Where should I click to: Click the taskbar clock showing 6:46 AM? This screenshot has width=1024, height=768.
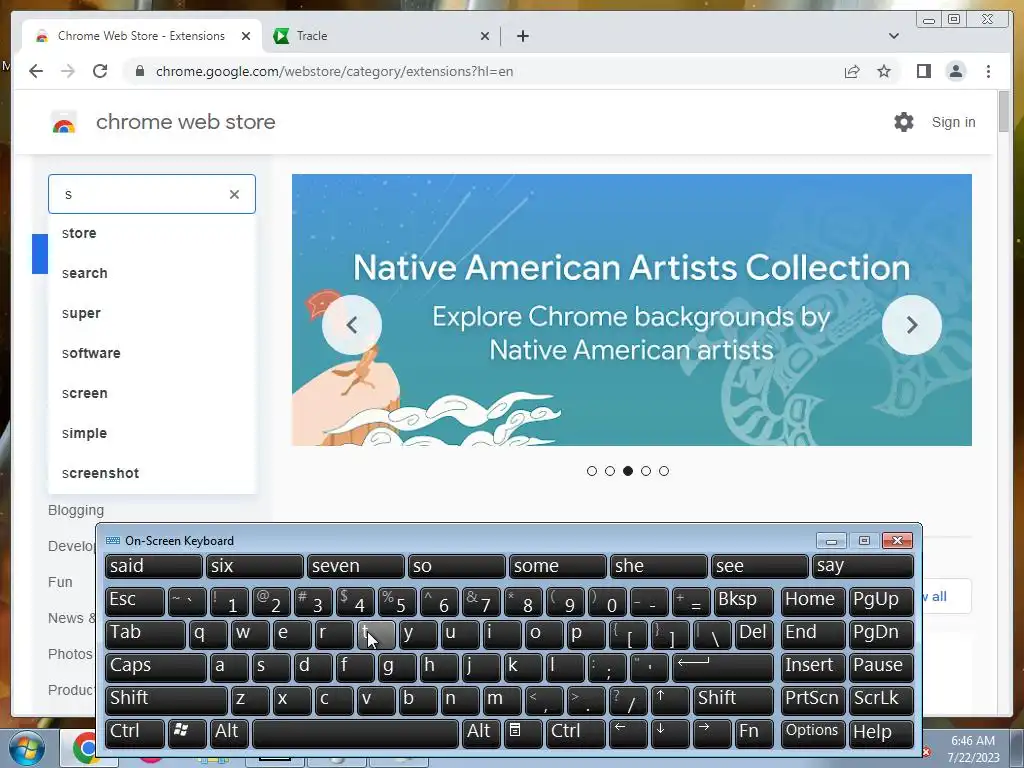[973, 748]
